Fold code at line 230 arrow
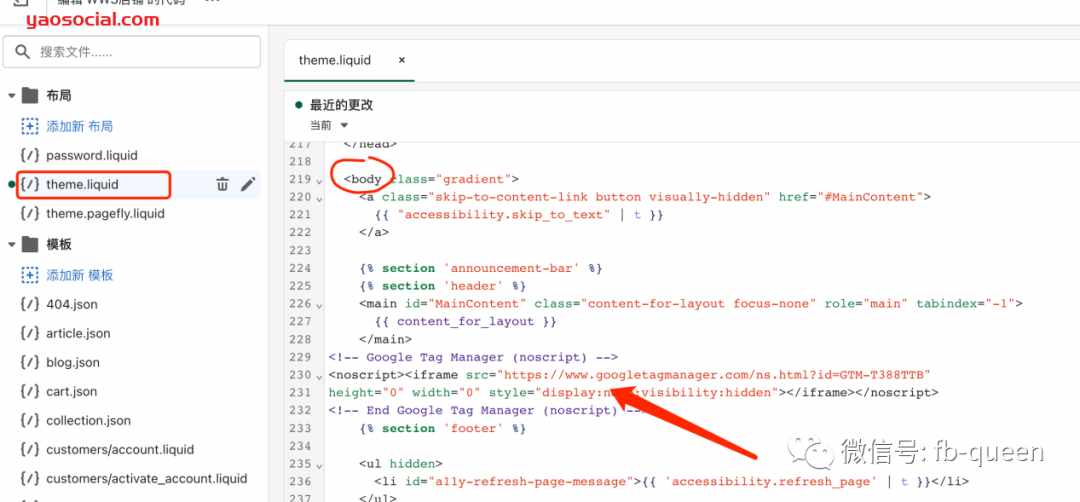 [x=319, y=376]
